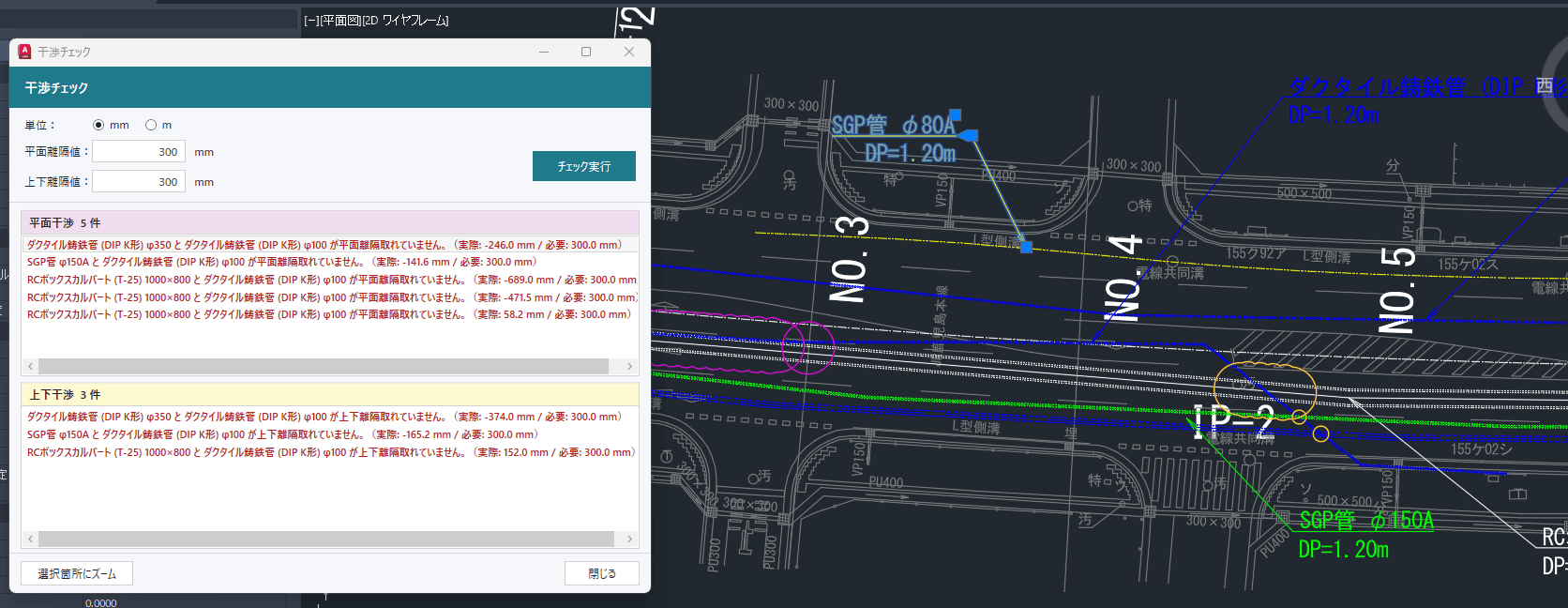Open the [2D ワイヤフレーム] visual style menu
Screen dimensions: 1568x608
pyautogui.click(x=405, y=21)
